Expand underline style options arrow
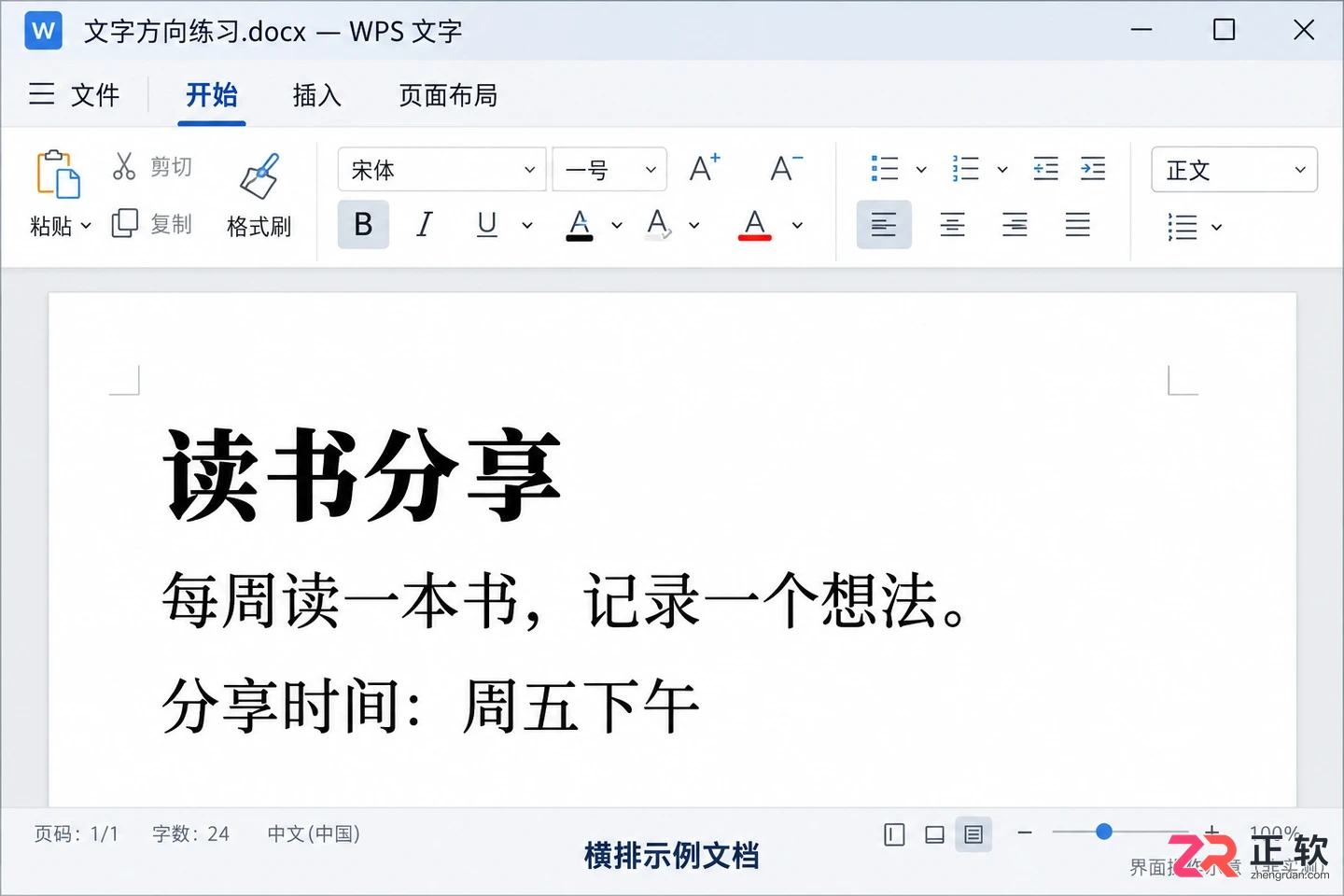The width and height of the screenshot is (1344, 896). [527, 225]
